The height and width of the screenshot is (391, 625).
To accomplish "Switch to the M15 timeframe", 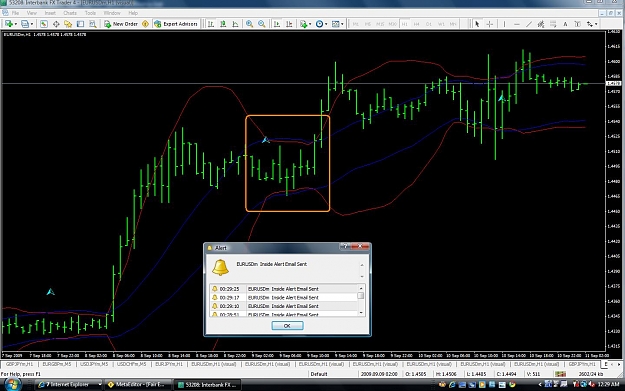I will pos(380,24).
